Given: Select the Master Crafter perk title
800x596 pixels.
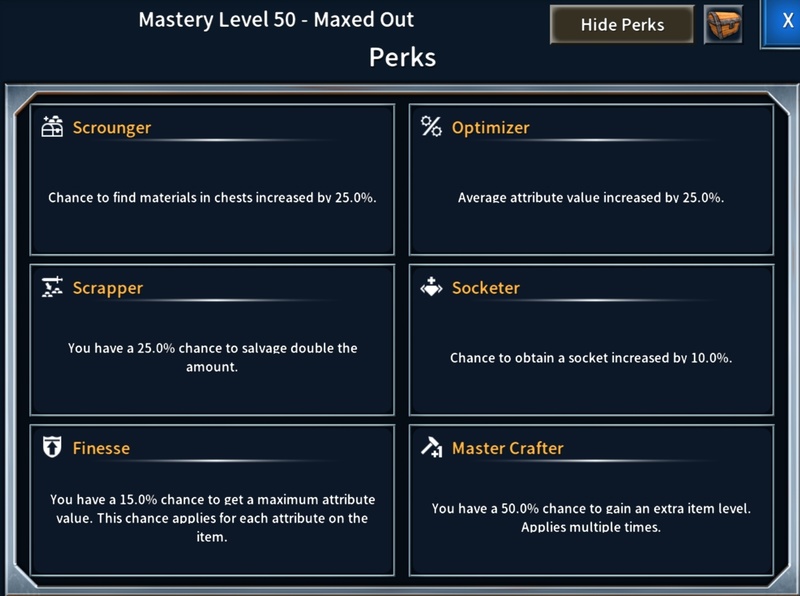Looking at the screenshot, I should click(507, 448).
